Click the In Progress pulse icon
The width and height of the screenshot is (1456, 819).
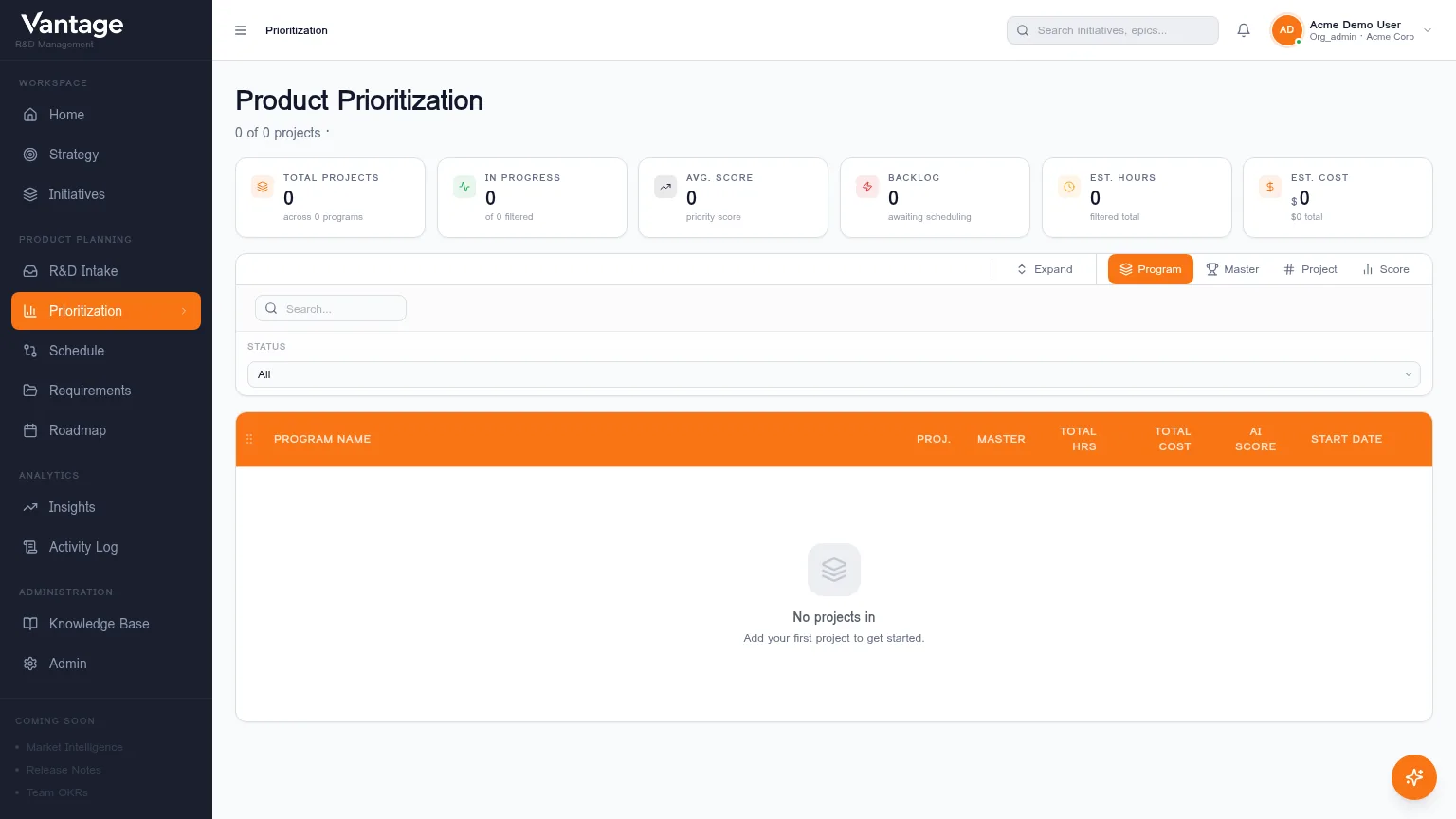pyautogui.click(x=464, y=187)
